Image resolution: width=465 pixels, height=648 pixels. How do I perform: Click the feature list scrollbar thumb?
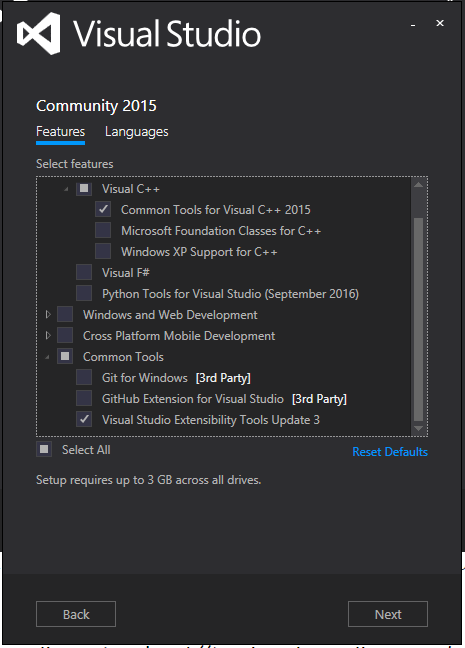(418, 319)
